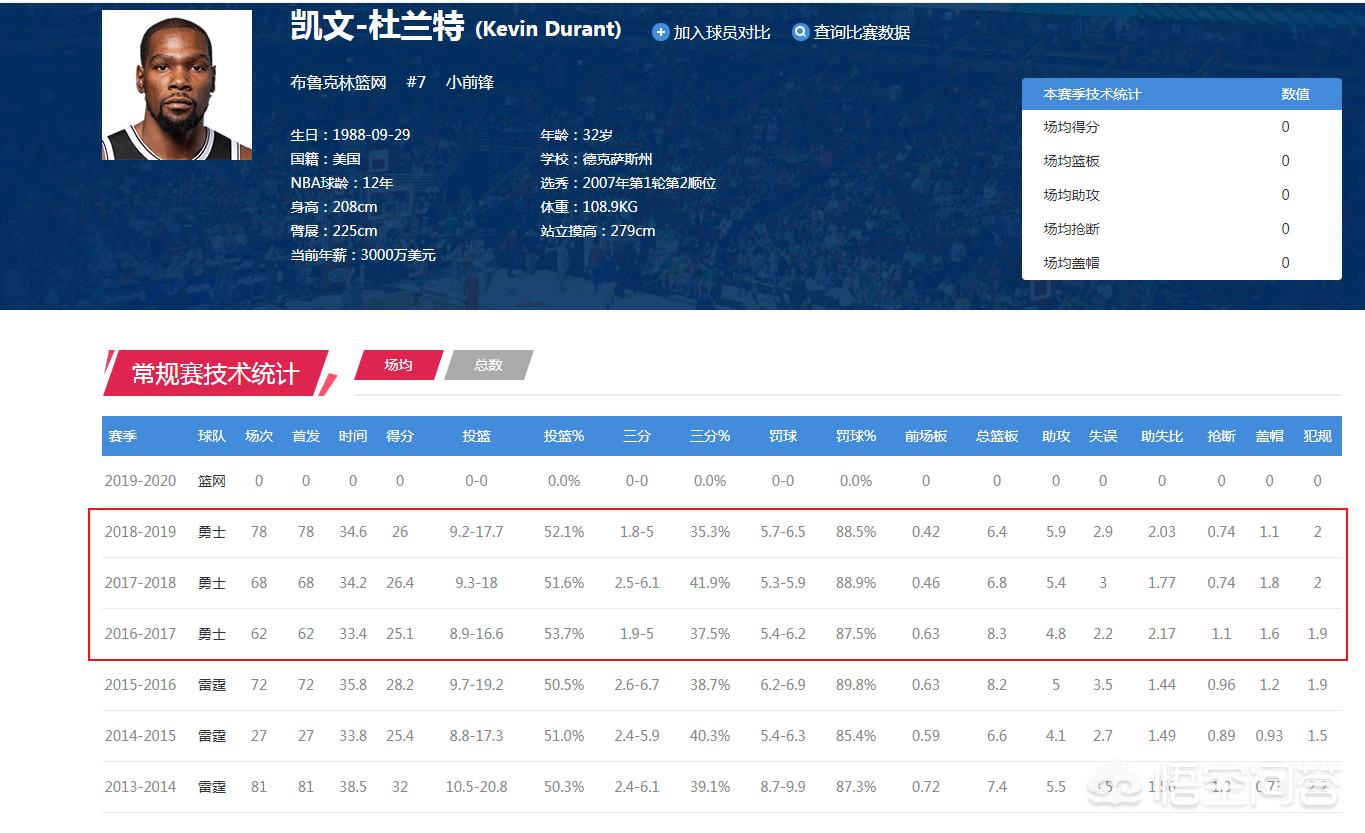
Task: Click 雷霆 team in the 2015-2016 row
Action: [x=212, y=685]
